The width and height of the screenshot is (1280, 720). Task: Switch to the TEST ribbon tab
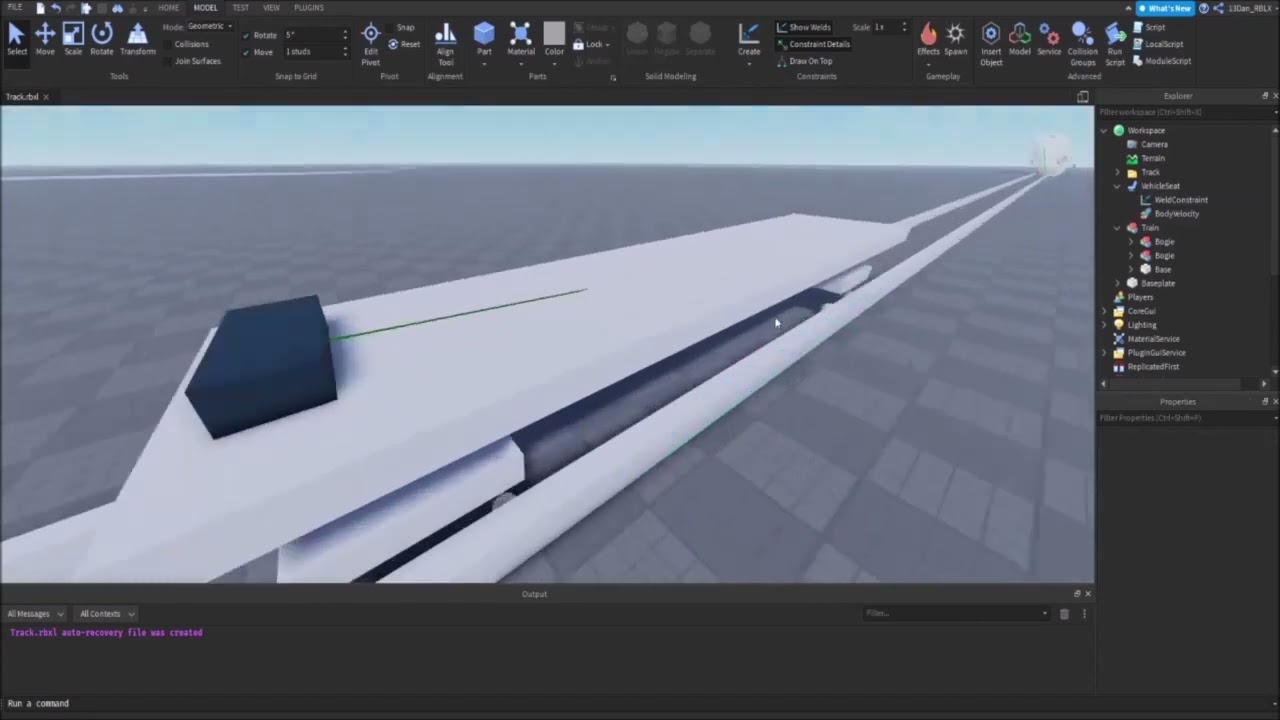click(241, 8)
